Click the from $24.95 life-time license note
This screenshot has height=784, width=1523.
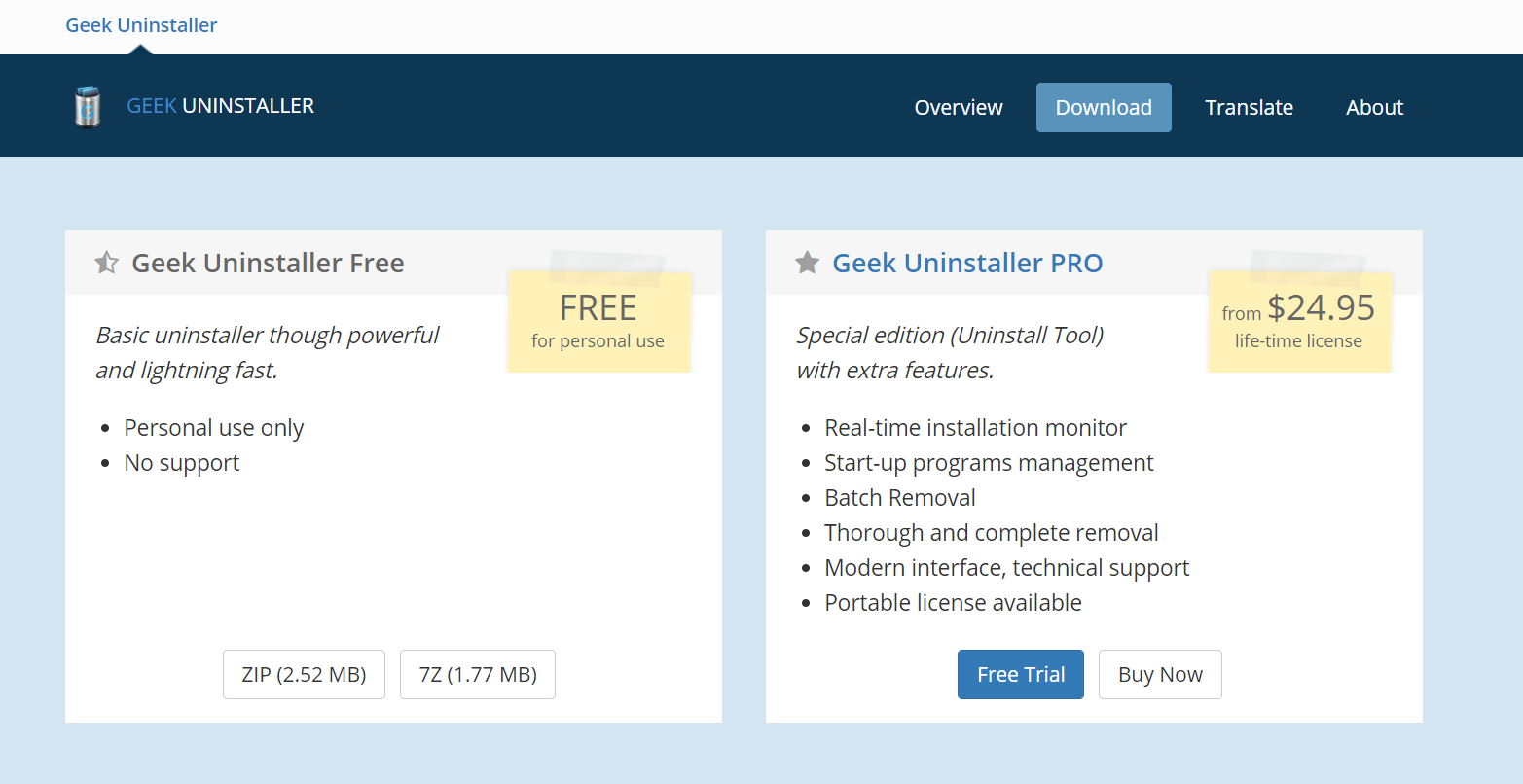coord(1299,321)
